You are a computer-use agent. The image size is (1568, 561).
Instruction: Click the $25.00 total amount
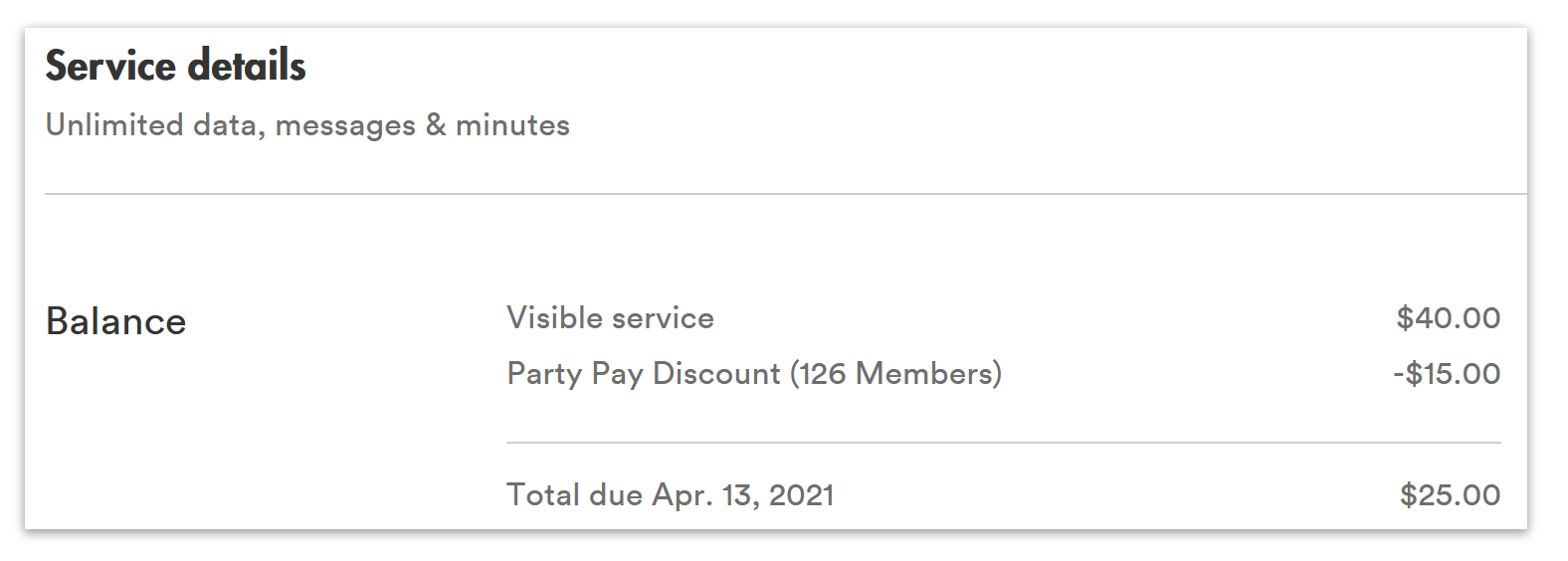(1450, 494)
